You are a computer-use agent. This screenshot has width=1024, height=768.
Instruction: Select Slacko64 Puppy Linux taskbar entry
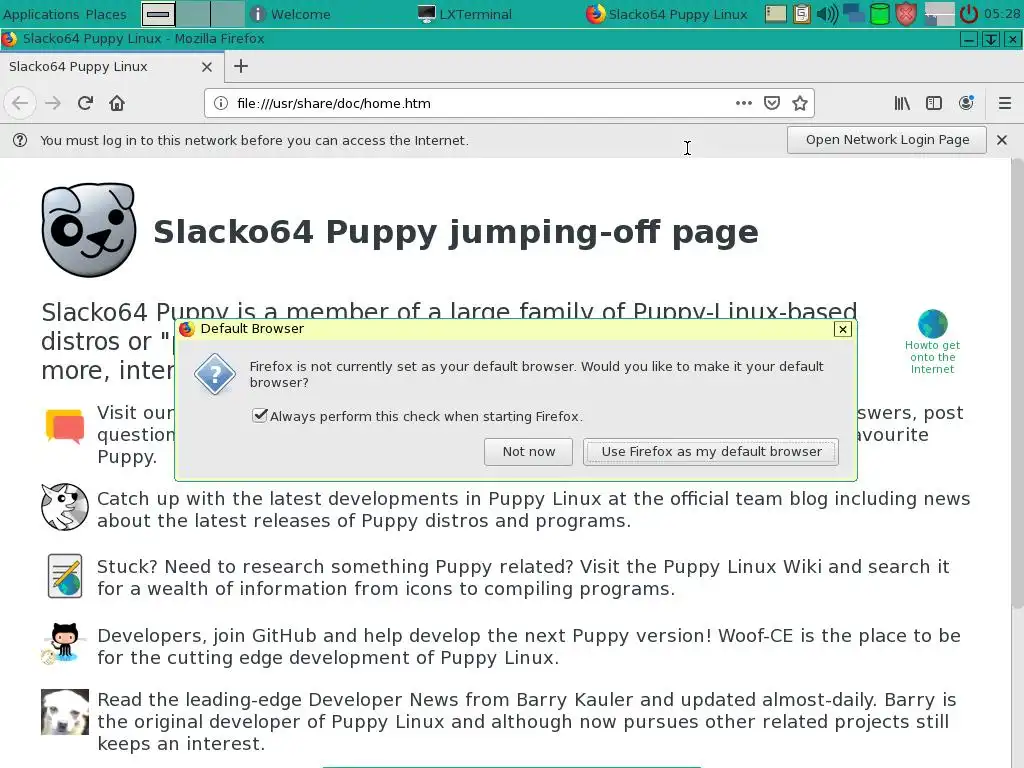pos(667,14)
